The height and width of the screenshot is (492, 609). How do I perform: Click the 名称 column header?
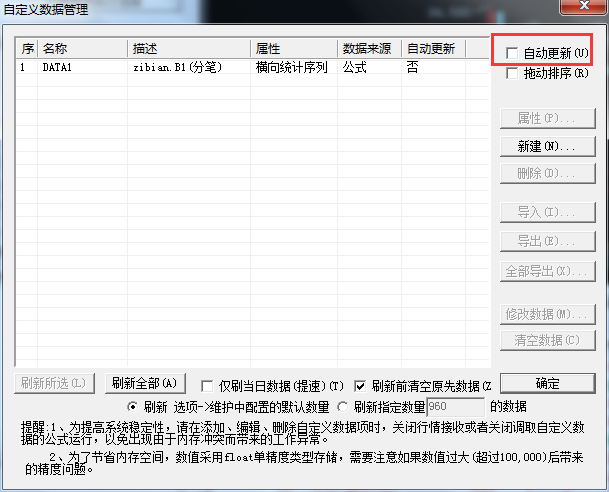click(x=82, y=49)
